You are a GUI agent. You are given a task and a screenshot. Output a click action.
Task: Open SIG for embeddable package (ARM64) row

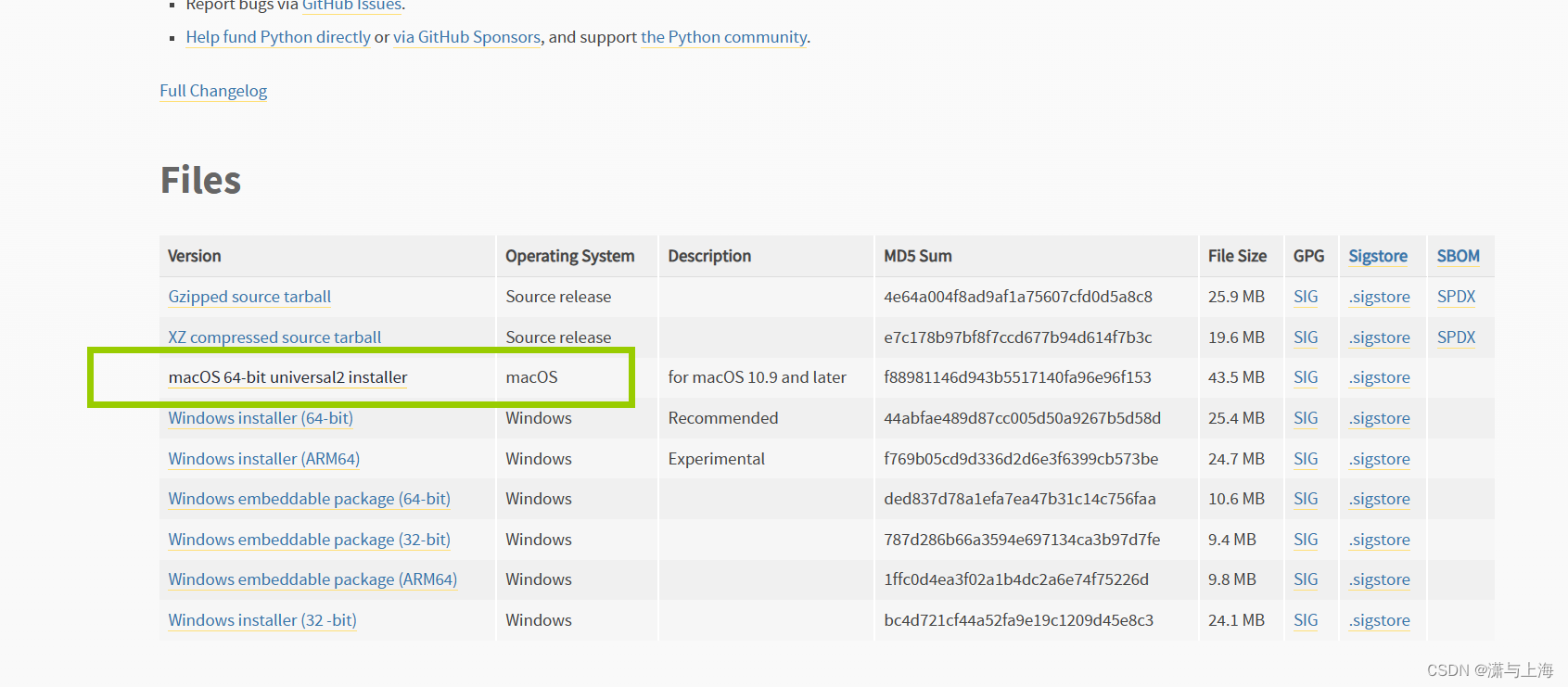tap(1306, 579)
